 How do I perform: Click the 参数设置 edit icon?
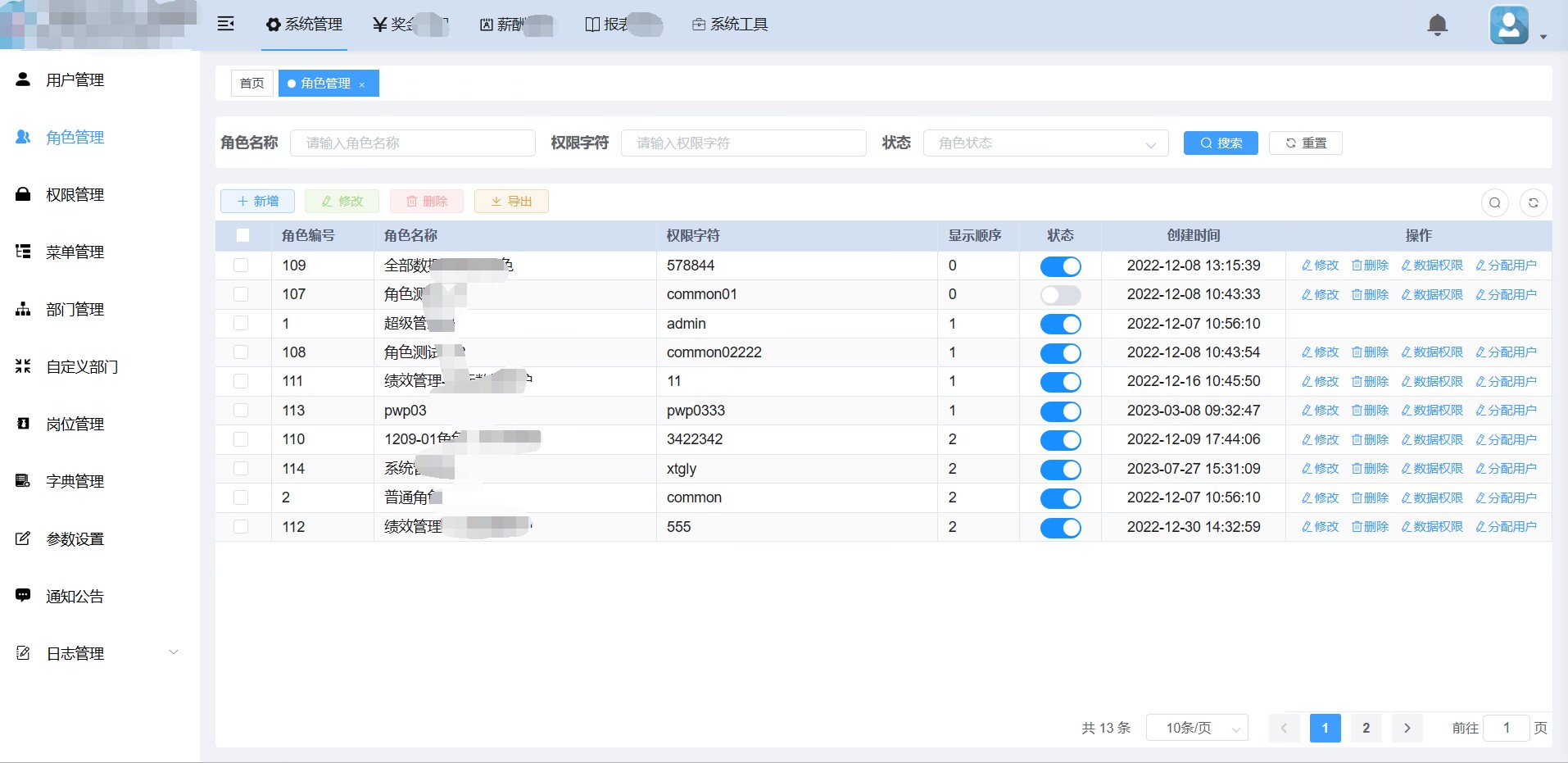23,538
